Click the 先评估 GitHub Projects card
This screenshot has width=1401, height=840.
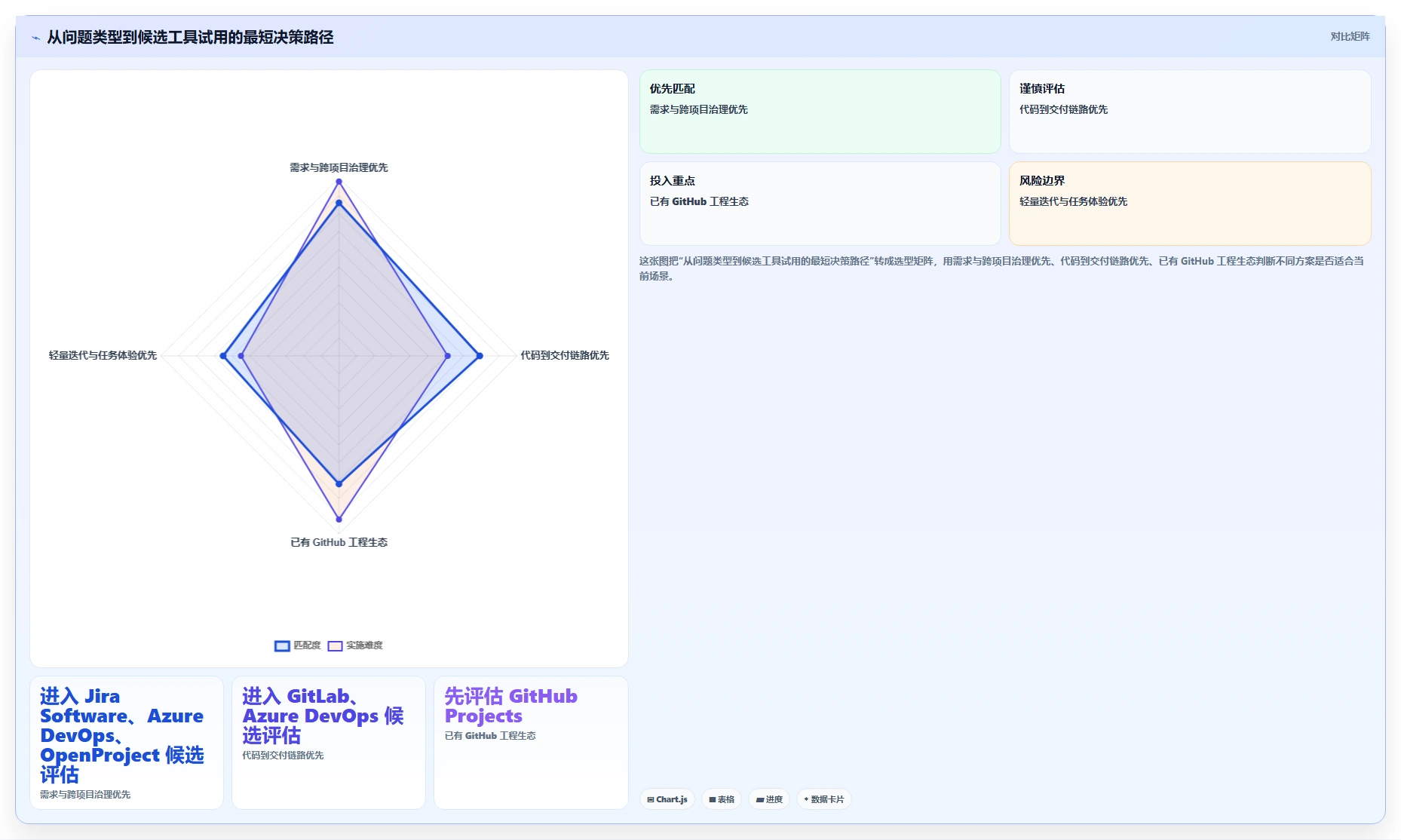[x=531, y=743]
